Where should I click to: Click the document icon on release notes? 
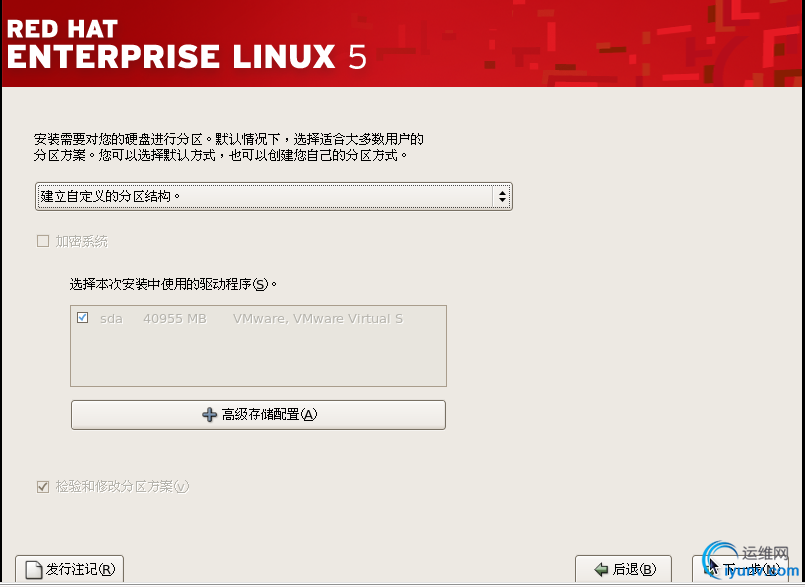click(34, 570)
